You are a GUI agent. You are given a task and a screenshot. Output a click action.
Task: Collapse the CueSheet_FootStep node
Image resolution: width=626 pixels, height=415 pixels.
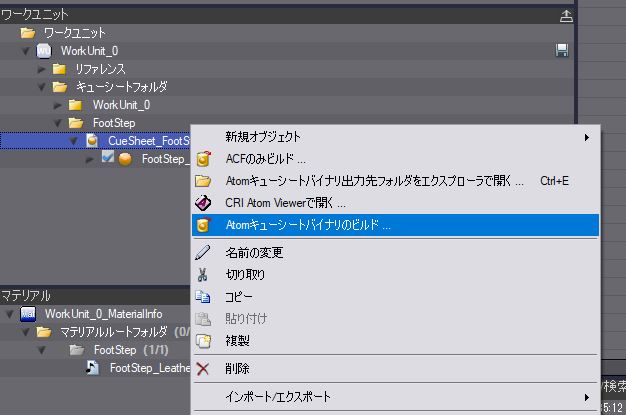pos(74,141)
